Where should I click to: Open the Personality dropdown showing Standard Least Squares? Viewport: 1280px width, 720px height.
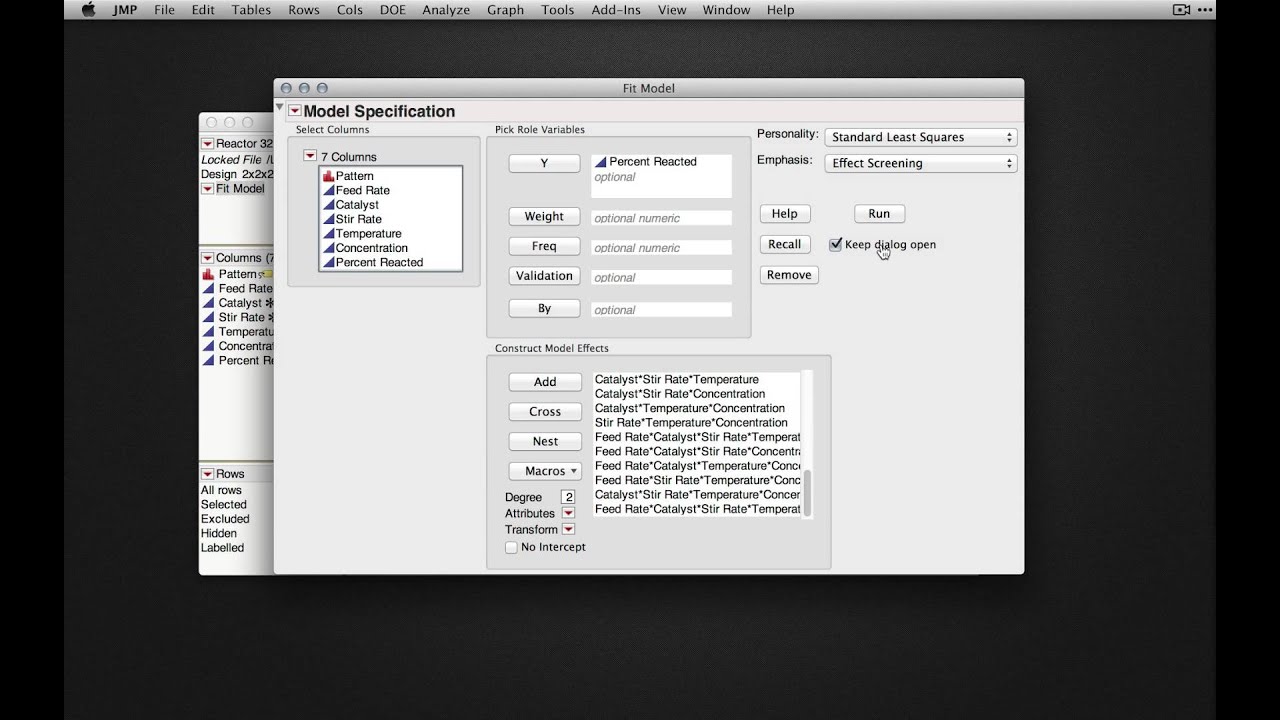click(920, 137)
